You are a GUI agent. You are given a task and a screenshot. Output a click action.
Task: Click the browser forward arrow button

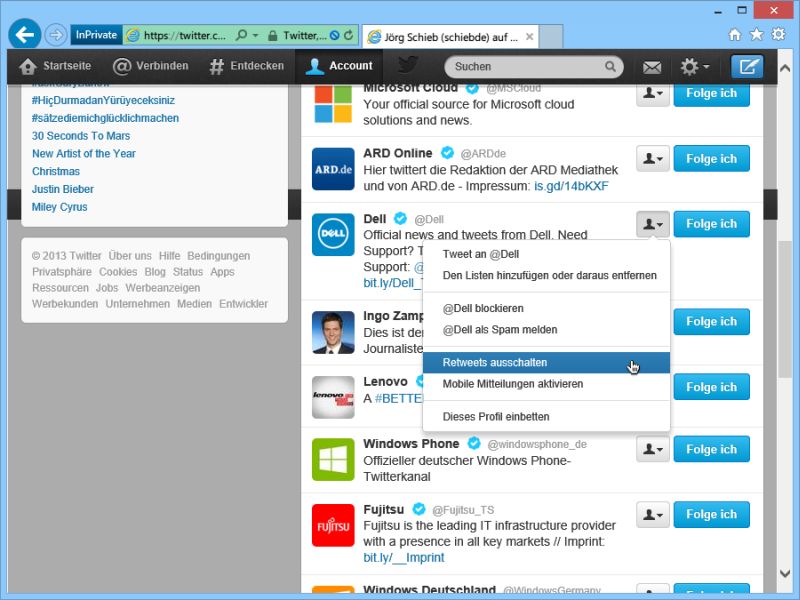tap(55, 35)
